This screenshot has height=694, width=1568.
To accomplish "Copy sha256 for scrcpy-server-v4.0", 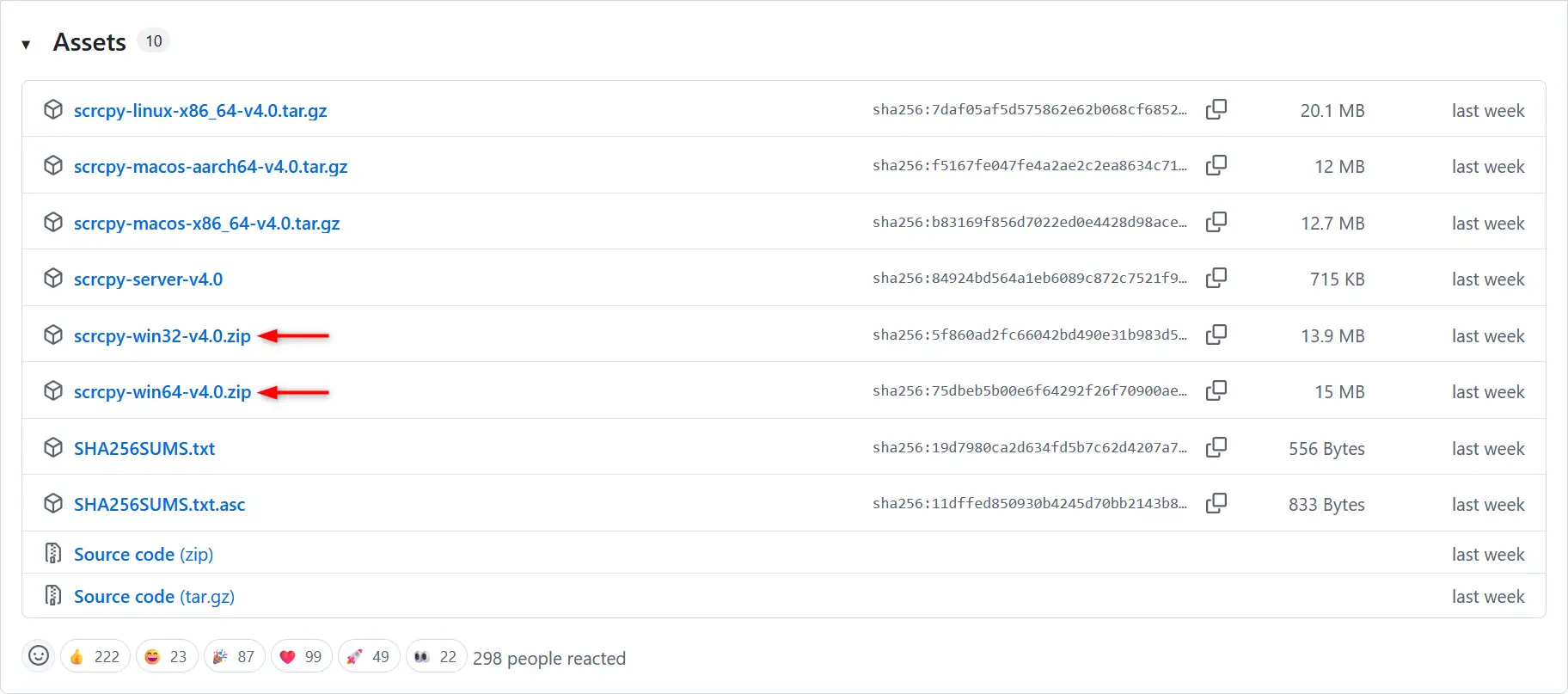I will (1216, 278).
